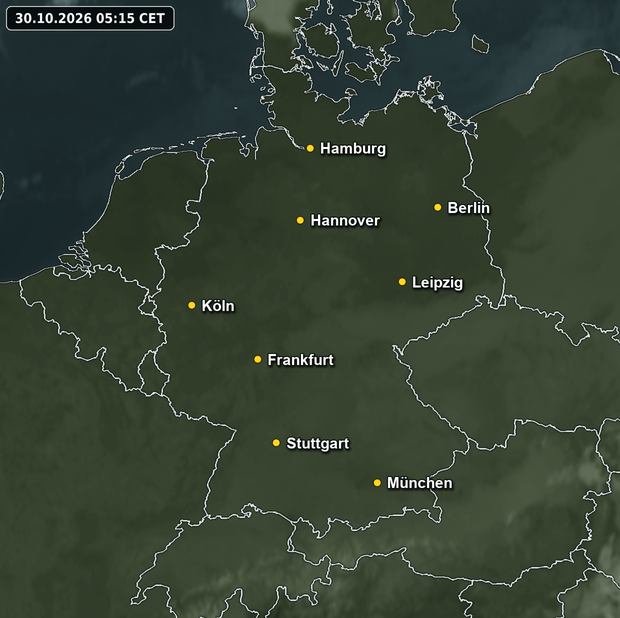Click the Berlin city marker dot
Viewport: 620px width, 618px height.
coord(437,207)
